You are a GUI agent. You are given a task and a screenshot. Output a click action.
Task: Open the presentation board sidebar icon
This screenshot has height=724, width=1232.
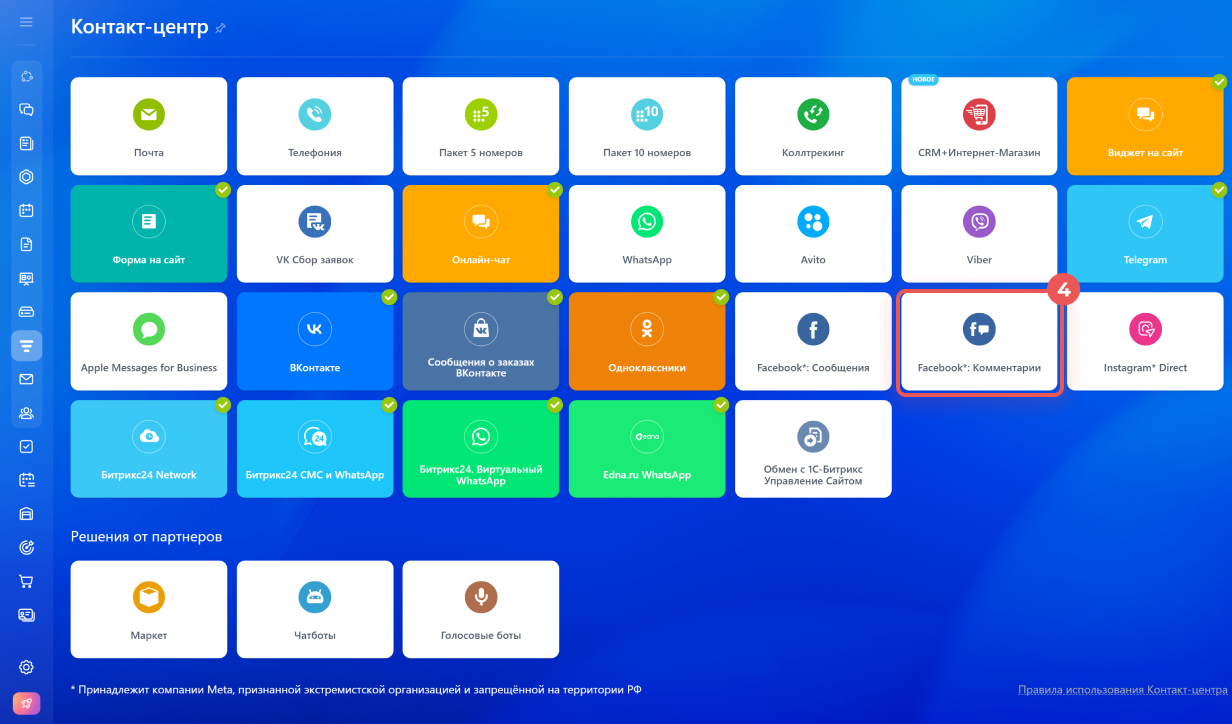click(x=27, y=278)
